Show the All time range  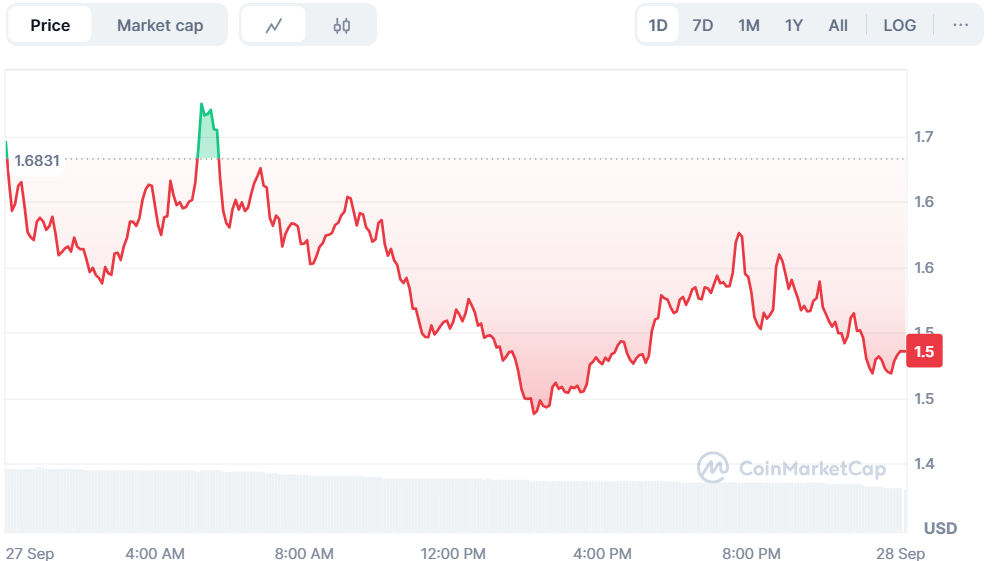click(838, 25)
